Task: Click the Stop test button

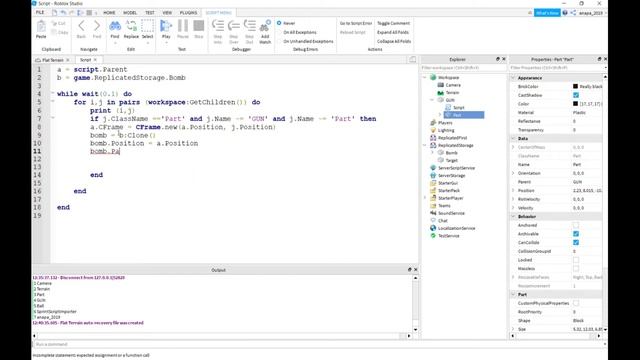Action: pyautogui.click(x=199, y=26)
